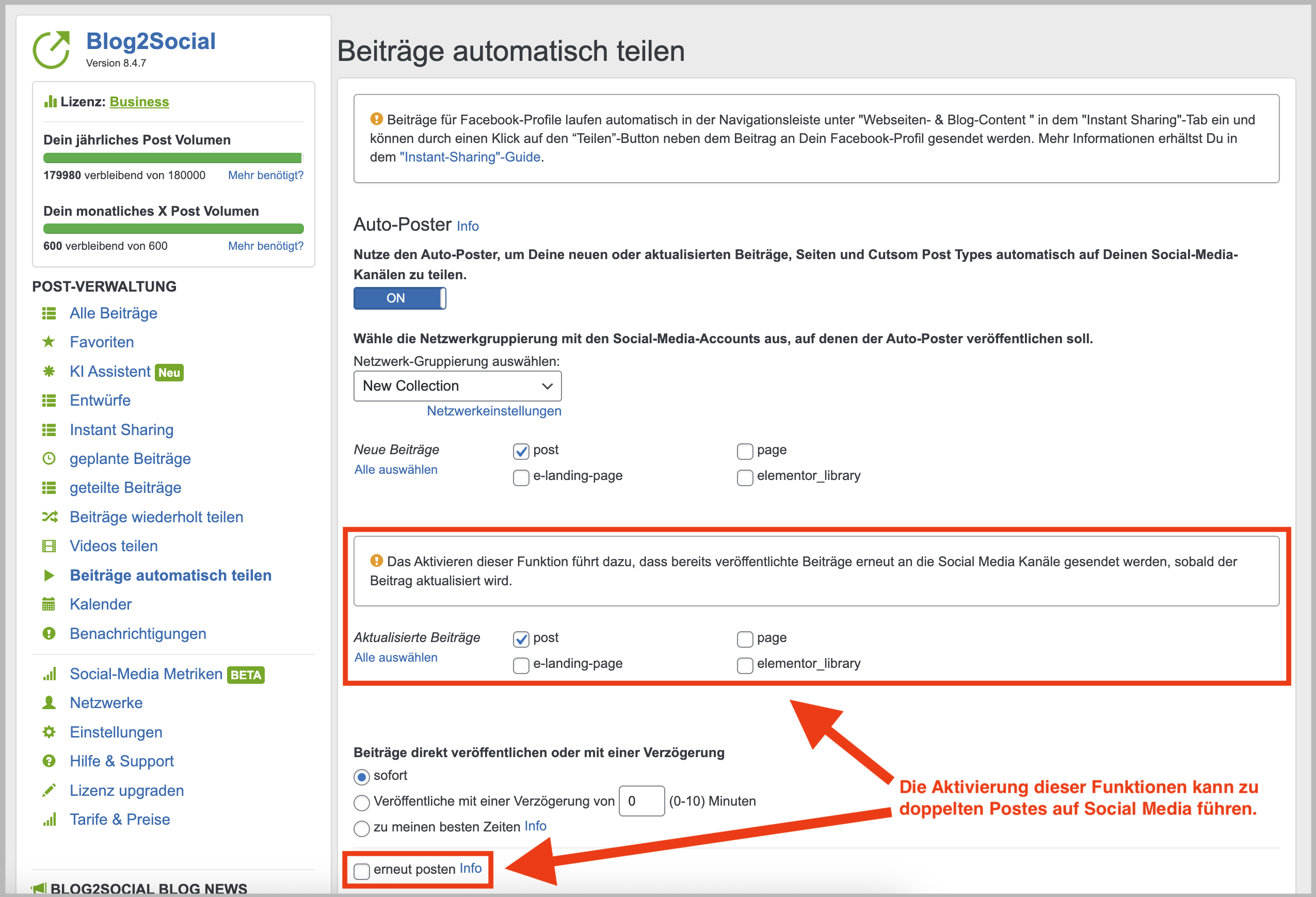The height and width of the screenshot is (897, 1316).
Task: Click the Business license link
Action: (x=139, y=101)
